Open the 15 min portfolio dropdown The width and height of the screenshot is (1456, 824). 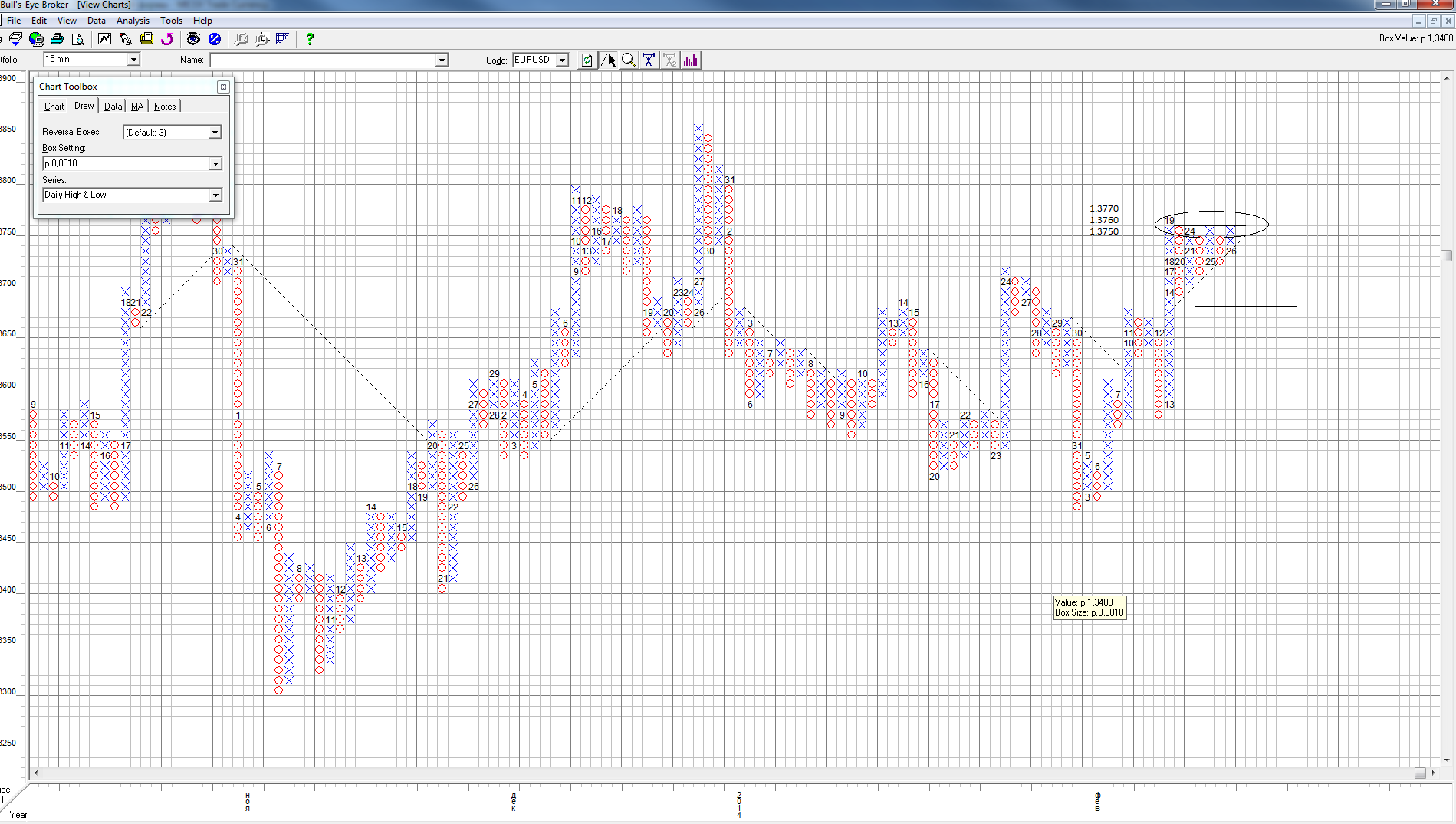pyautogui.click(x=133, y=59)
